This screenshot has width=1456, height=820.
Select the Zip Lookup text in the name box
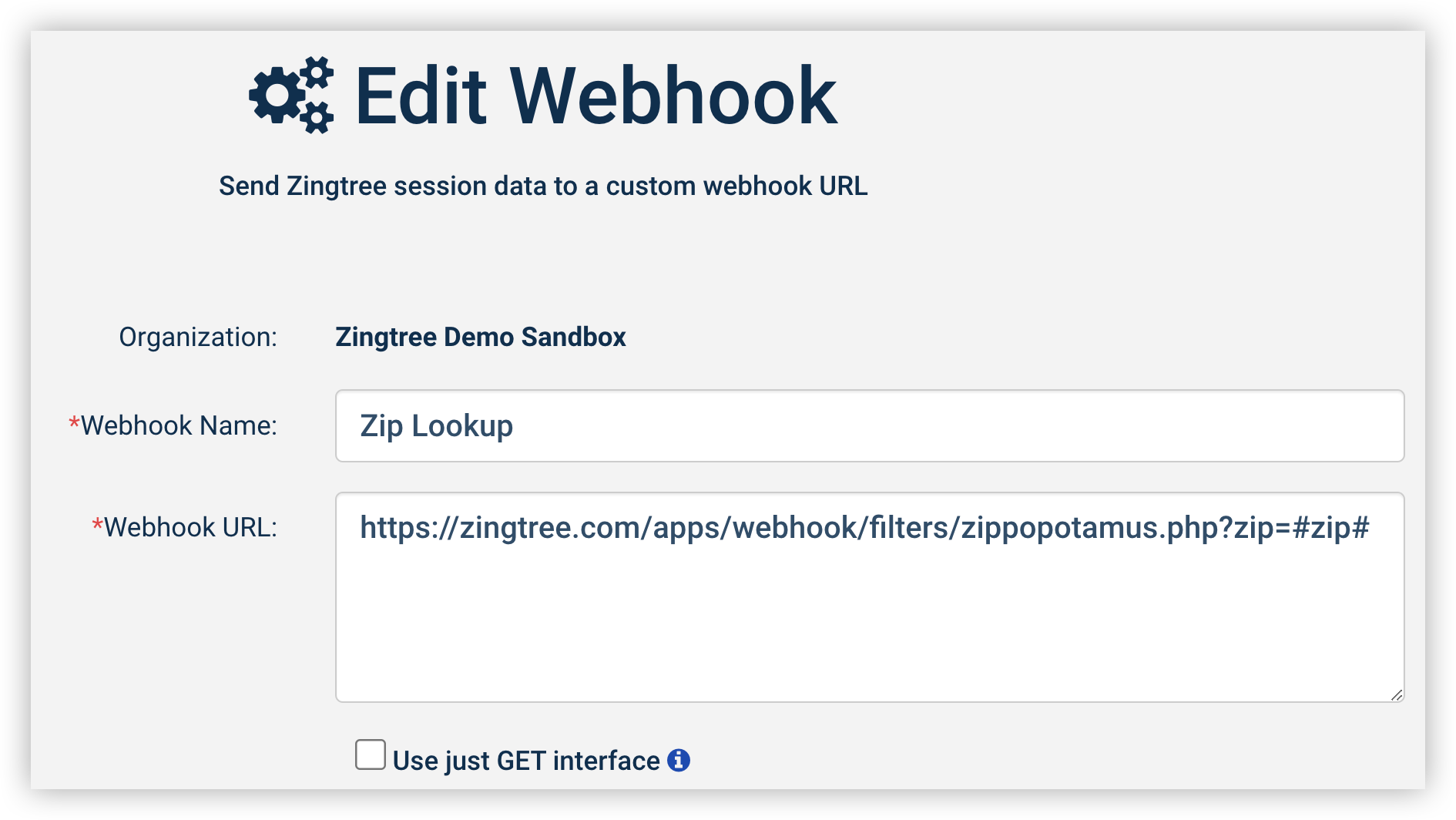(437, 425)
